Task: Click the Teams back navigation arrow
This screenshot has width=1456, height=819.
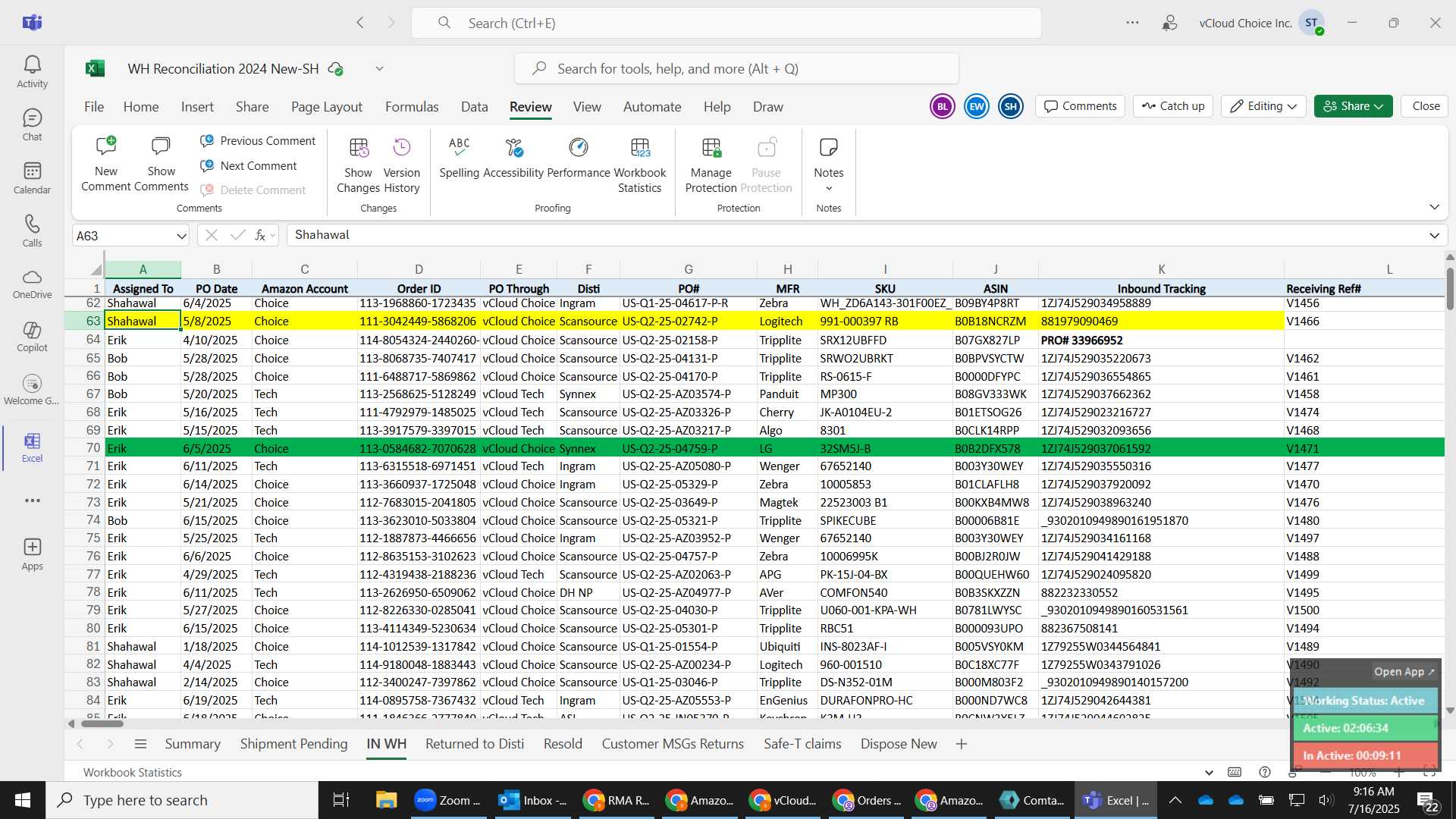Action: pos(360,23)
